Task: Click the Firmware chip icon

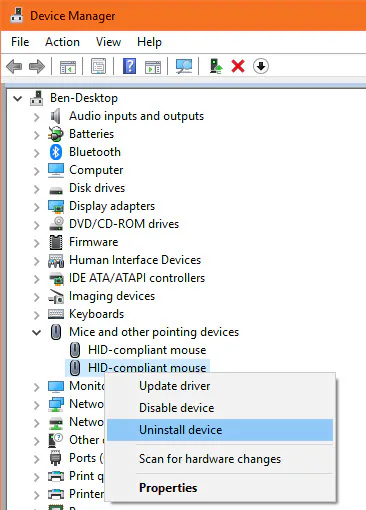Action: pyautogui.click(x=56, y=242)
